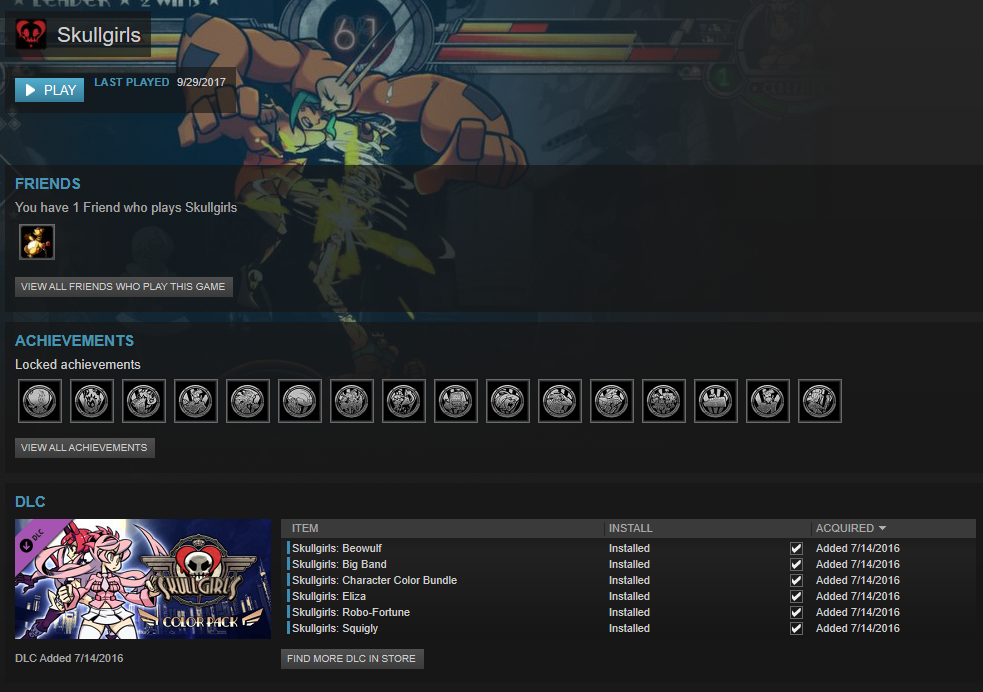Screen dimensions: 983x692
Task: Open the seventh locked achievement icon
Action: pos(352,401)
